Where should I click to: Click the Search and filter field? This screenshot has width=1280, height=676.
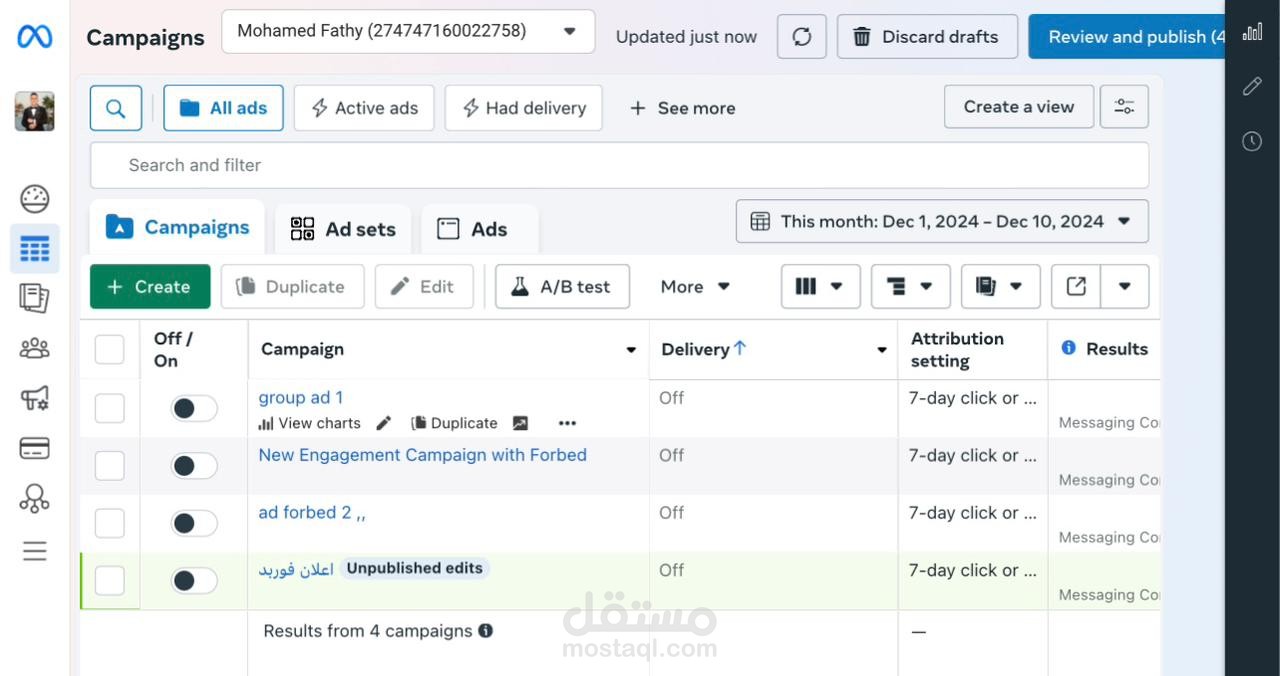[x=619, y=165]
